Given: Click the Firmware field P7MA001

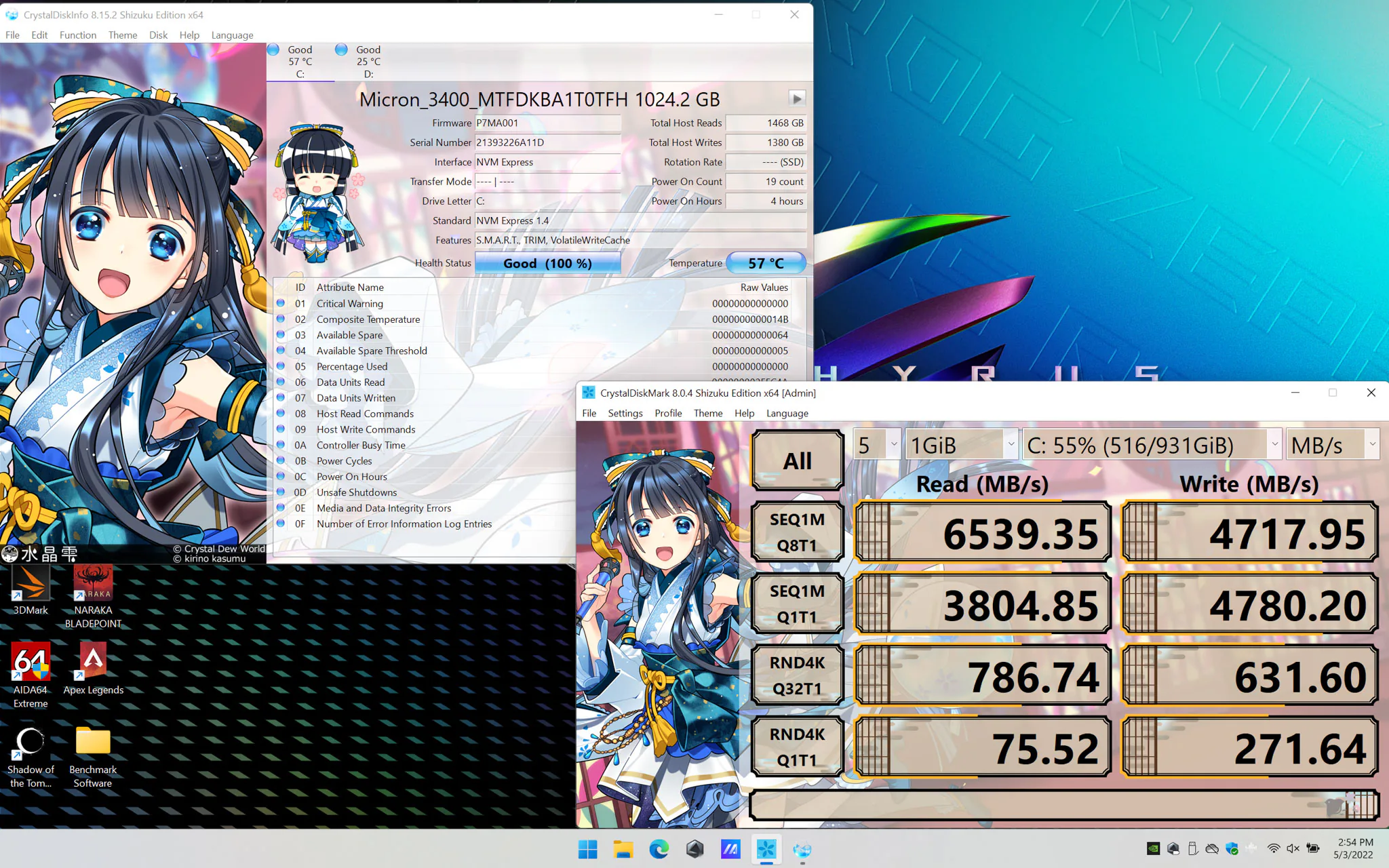Looking at the screenshot, I should click(x=547, y=123).
